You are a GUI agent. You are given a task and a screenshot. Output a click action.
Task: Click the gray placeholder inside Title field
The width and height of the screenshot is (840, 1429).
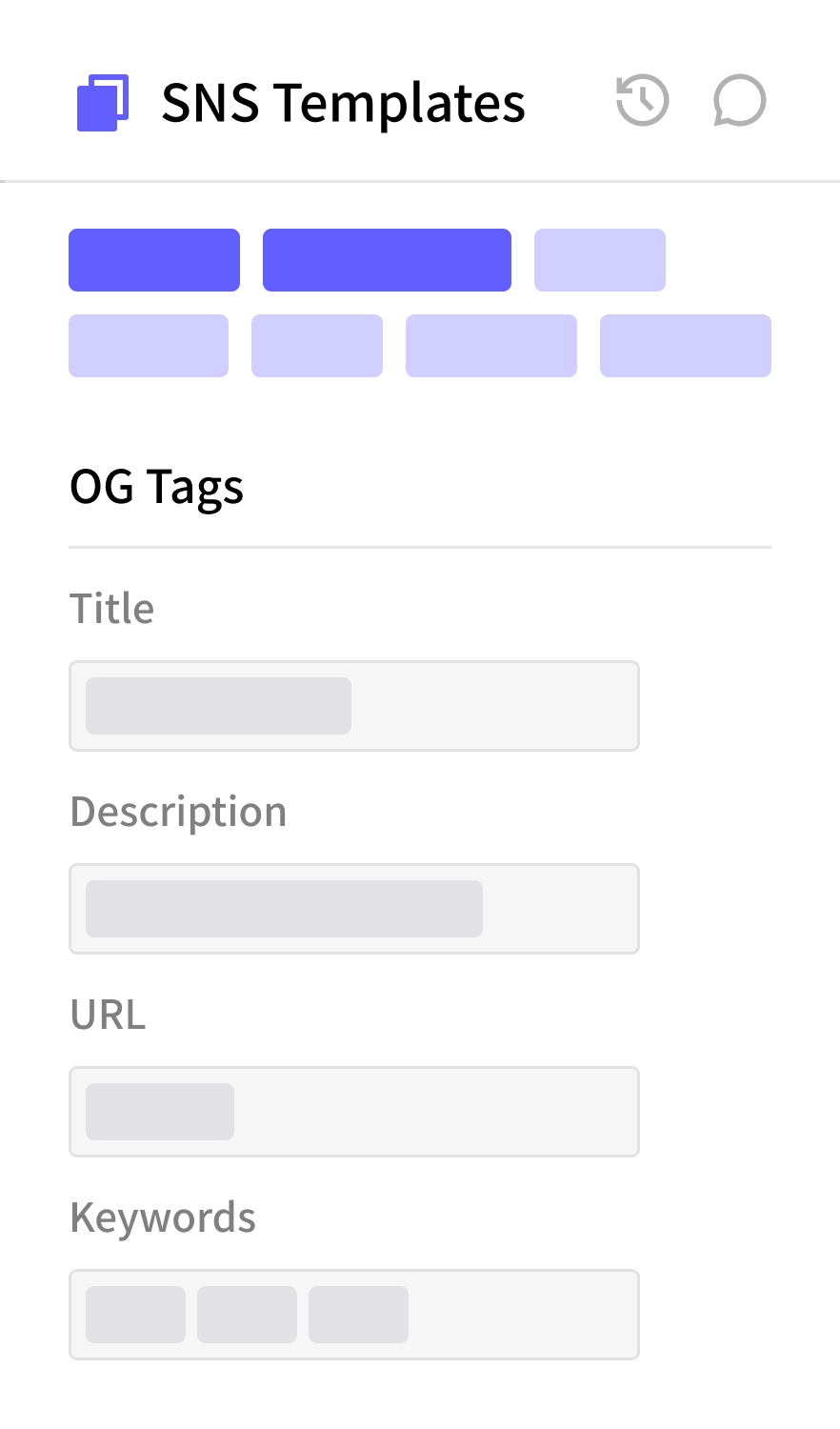[x=219, y=706]
